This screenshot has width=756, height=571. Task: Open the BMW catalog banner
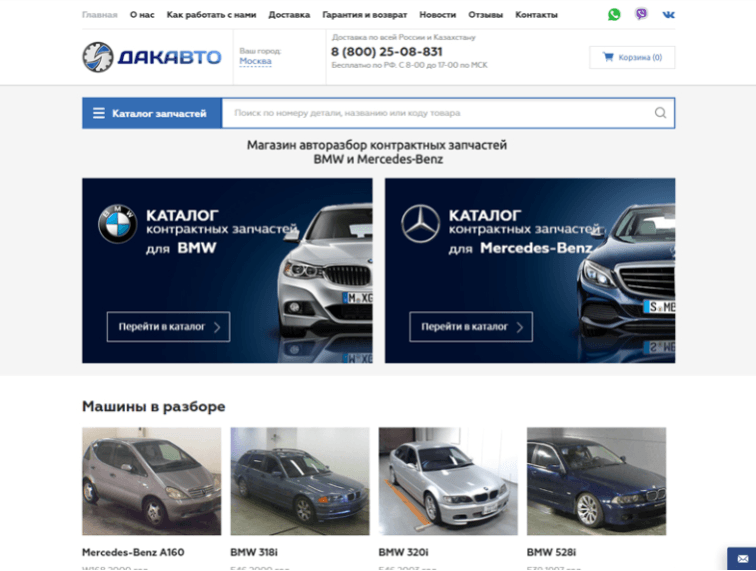pyautogui.click(x=227, y=271)
